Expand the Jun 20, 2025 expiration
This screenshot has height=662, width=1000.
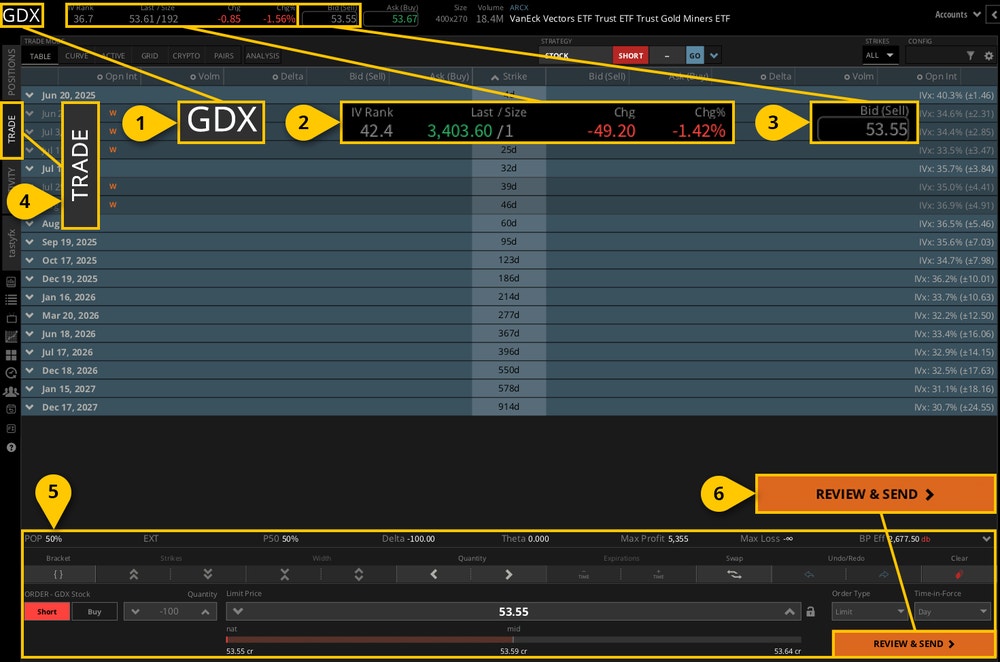(x=29, y=95)
